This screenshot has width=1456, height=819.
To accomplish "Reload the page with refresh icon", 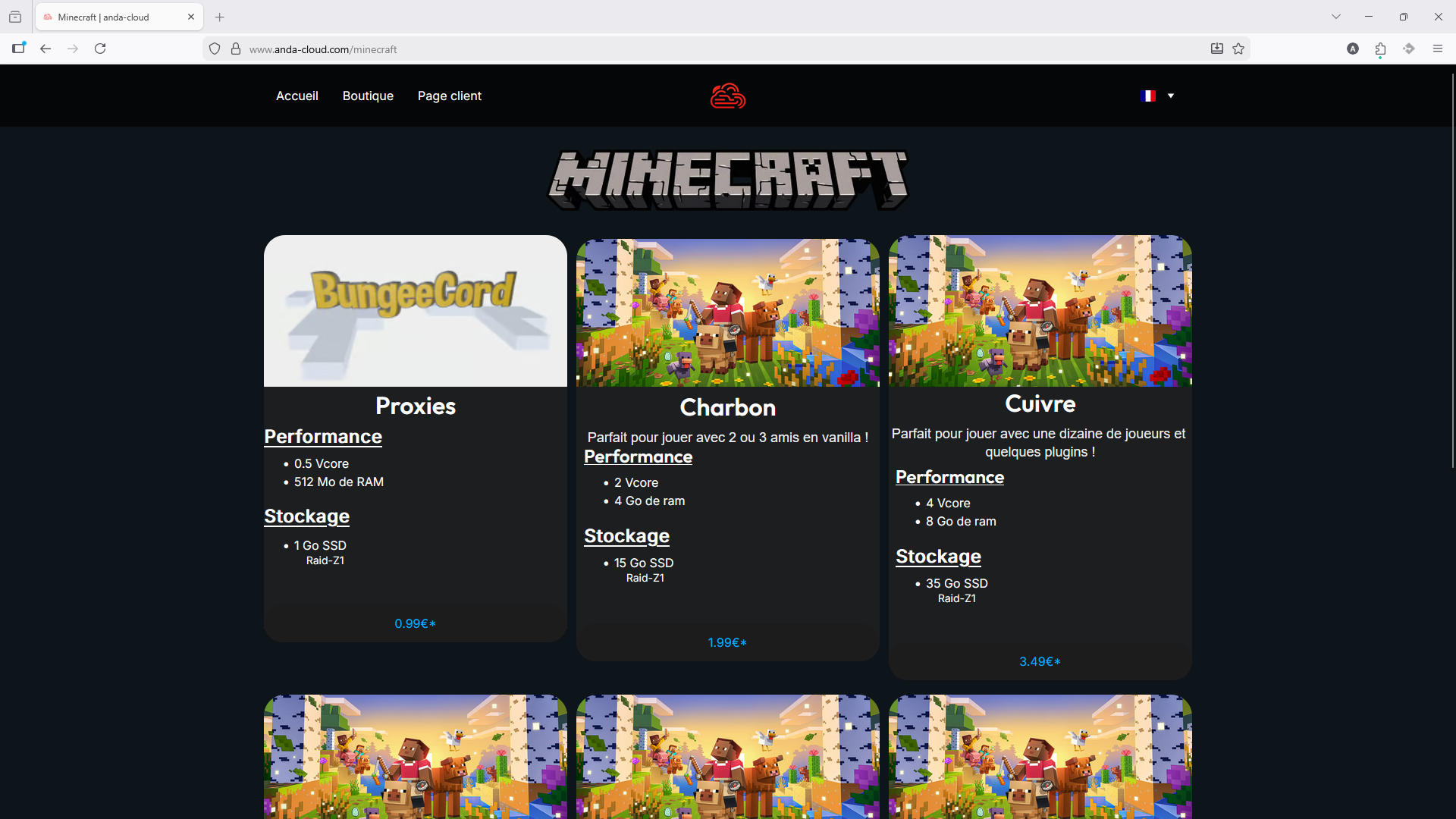I will click(100, 49).
